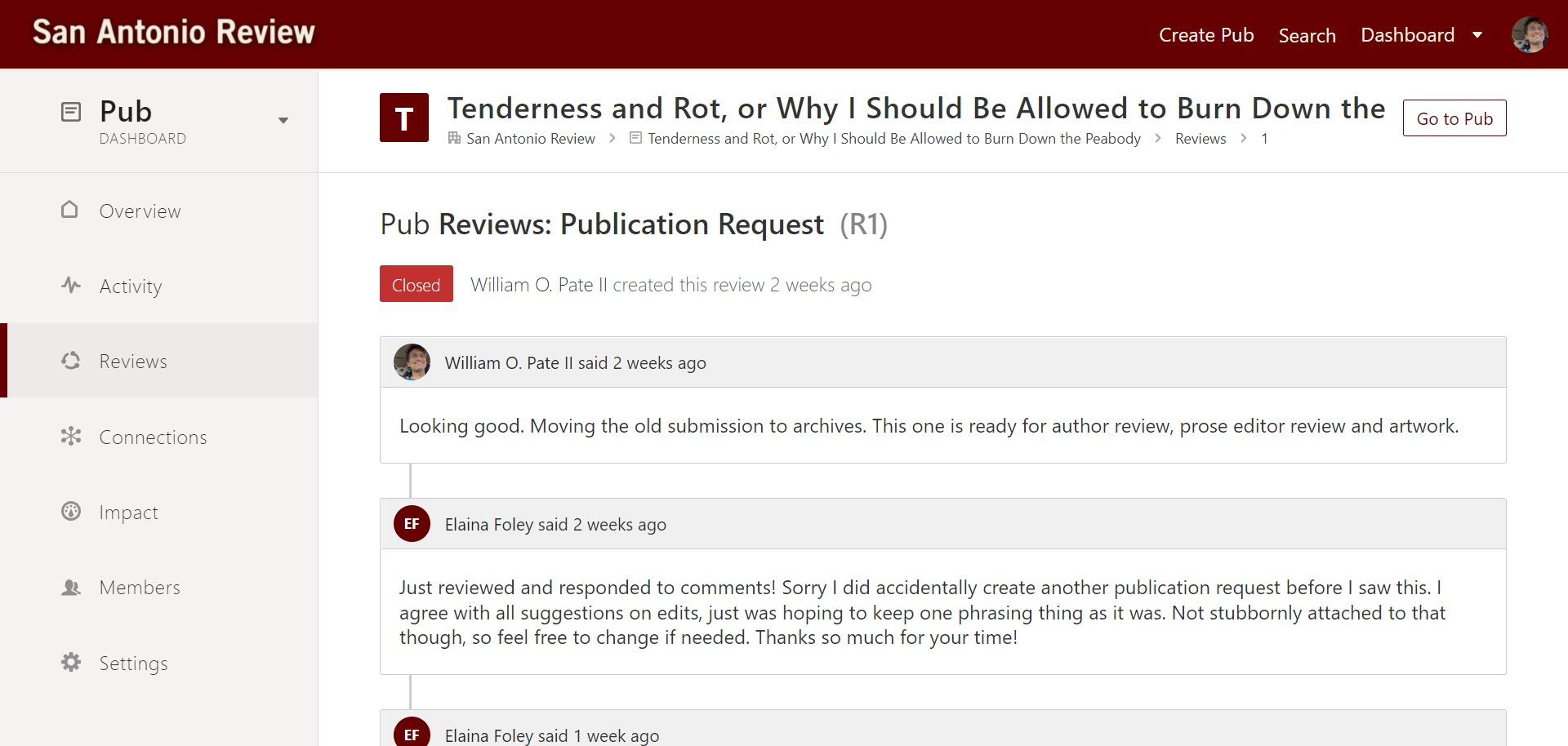This screenshot has width=1568, height=746.
Task: Open Reviews via its cycle icon
Action: pyautogui.click(x=71, y=361)
